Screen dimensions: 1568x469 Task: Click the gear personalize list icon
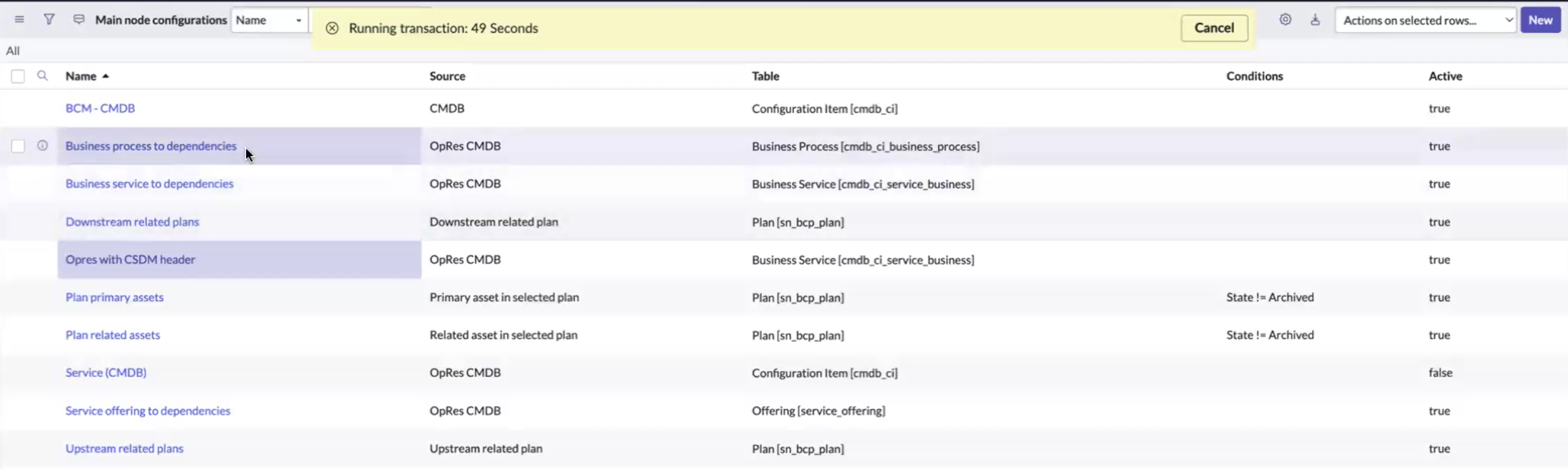coord(1286,19)
